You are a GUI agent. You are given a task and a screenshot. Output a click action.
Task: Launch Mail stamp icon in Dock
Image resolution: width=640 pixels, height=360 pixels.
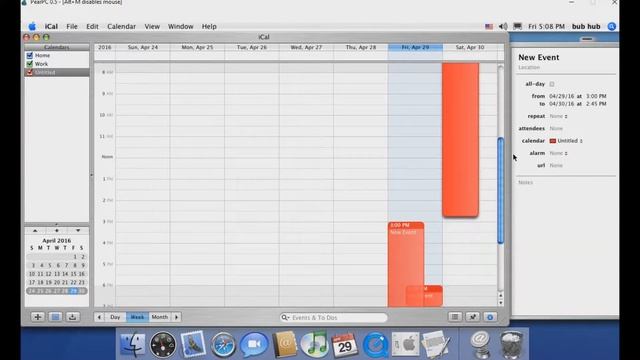(193, 344)
